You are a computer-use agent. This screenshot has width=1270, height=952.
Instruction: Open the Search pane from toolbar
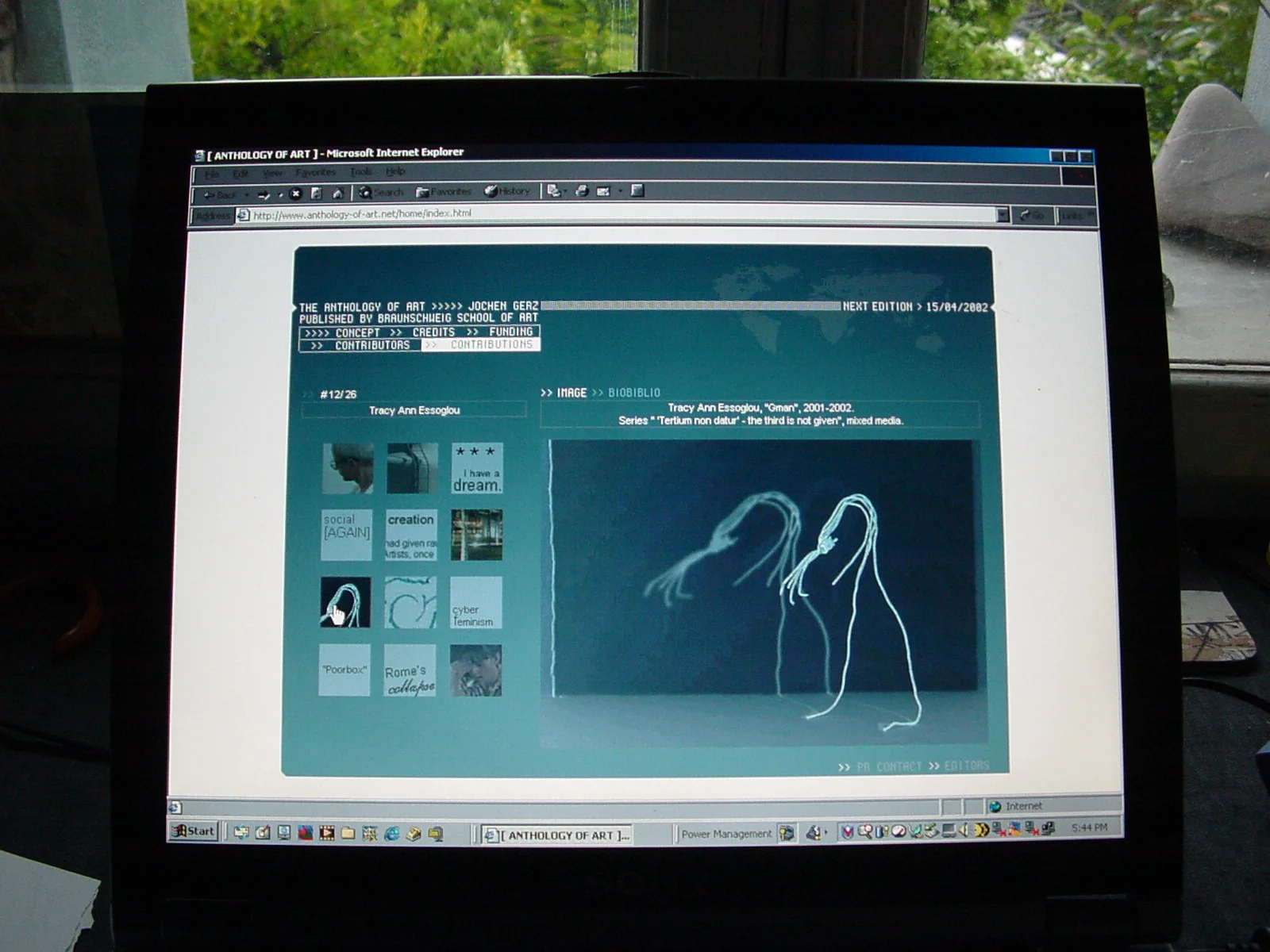pos(381,192)
